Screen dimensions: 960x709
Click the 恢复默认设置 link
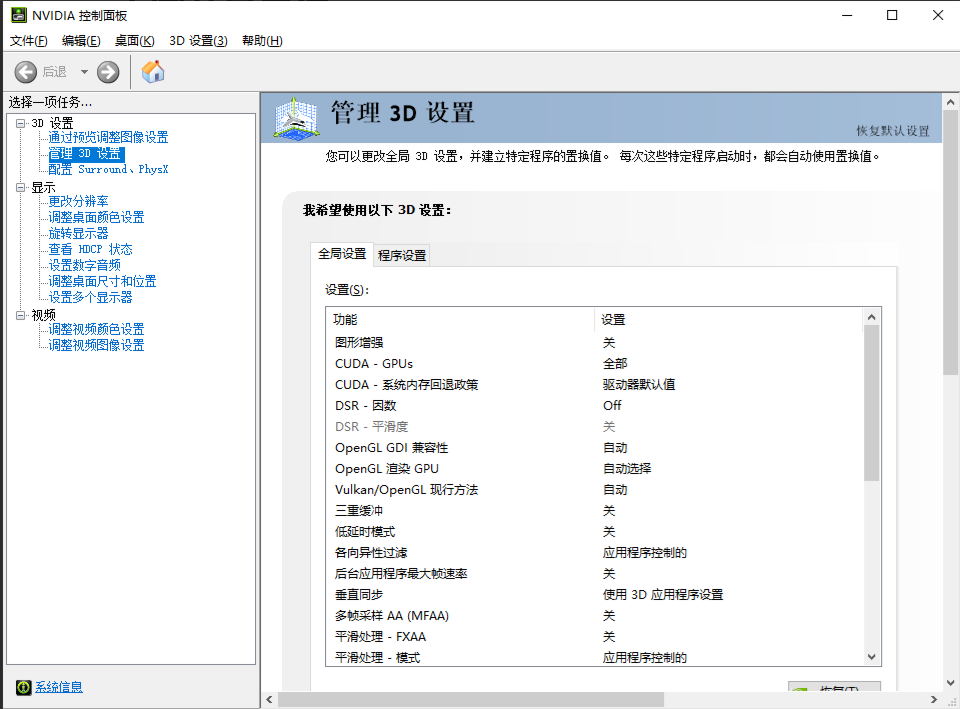coord(892,131)
